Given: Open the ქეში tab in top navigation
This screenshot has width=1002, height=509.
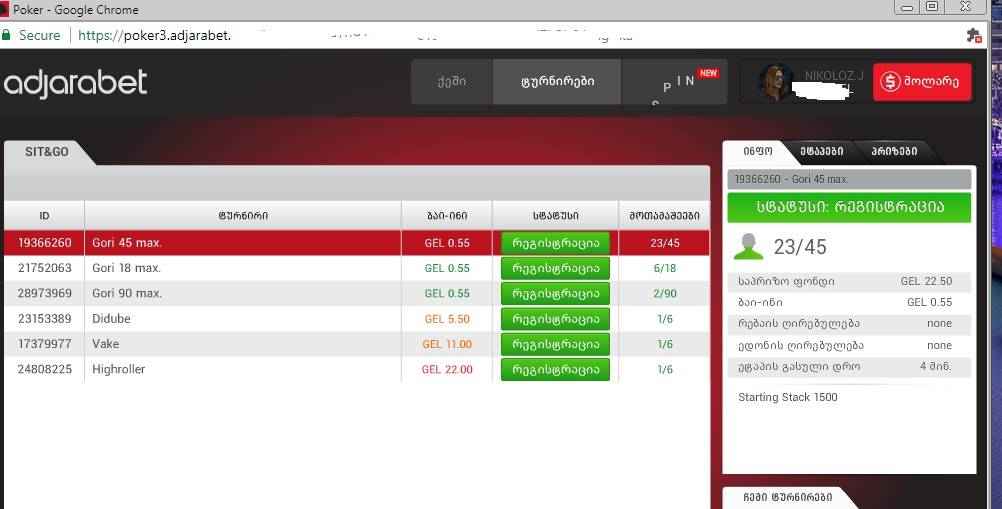Looking at the screenshot, I should coord(452,82).
